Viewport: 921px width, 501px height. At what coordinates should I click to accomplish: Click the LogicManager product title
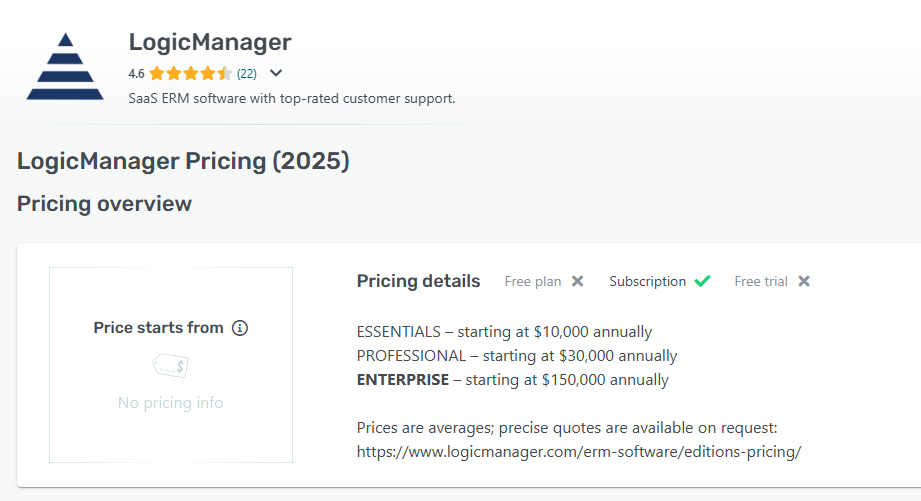click(x=210, y=42)
